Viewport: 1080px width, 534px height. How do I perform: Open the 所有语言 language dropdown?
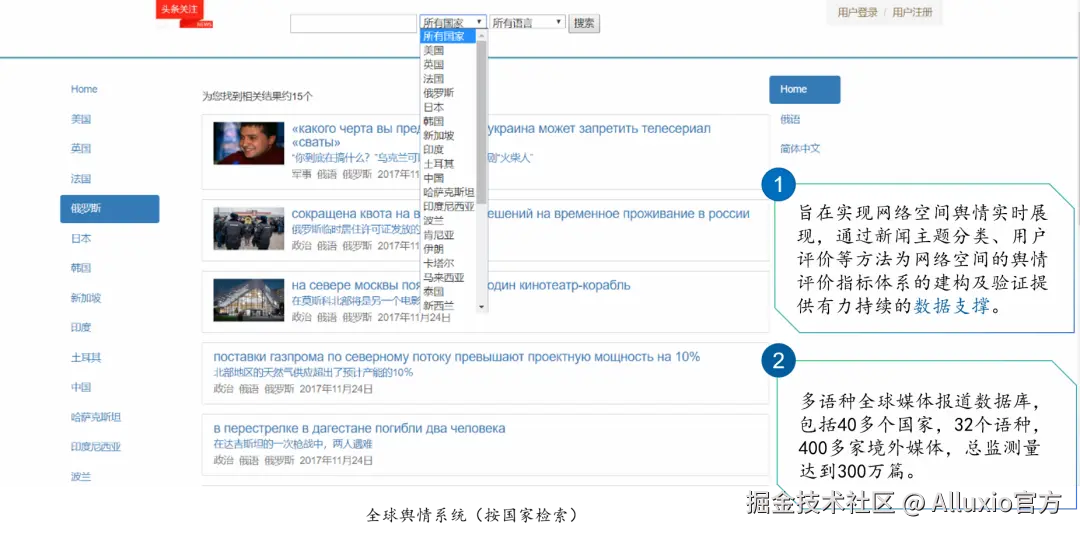click(x=528, y=22)
